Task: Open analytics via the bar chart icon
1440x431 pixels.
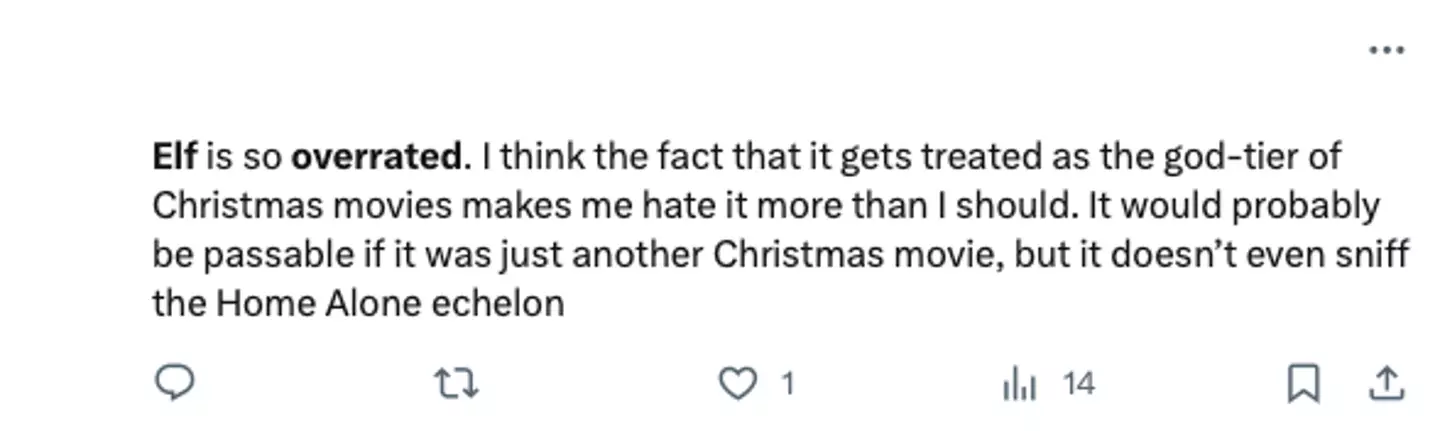Action: point(1019,384)
